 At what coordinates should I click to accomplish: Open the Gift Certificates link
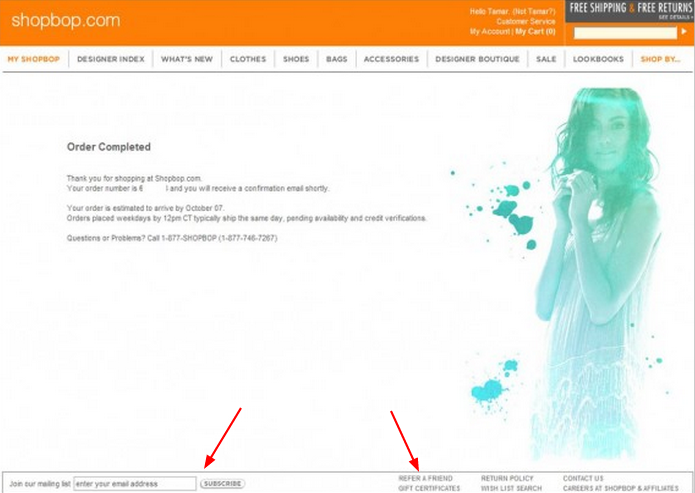tap(429, 488)
